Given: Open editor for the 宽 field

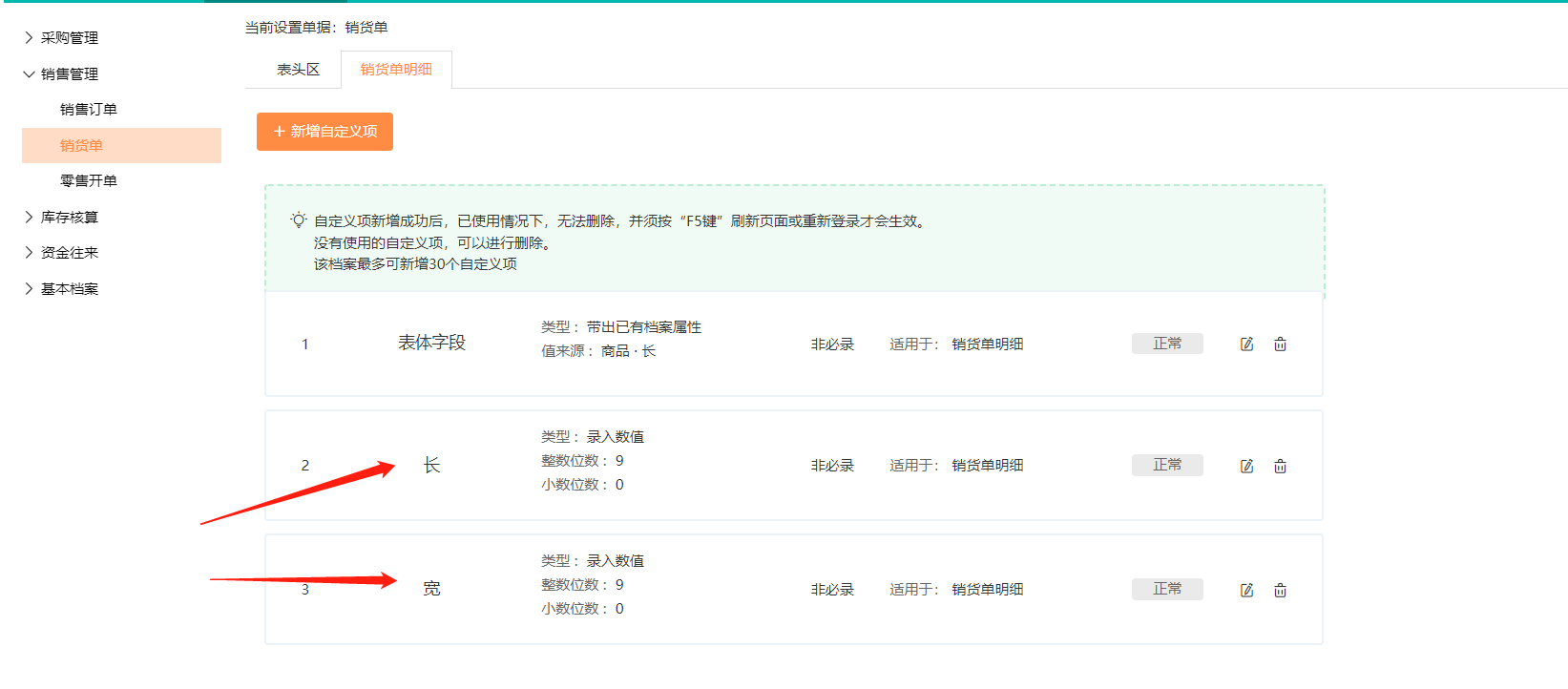Looking at the screenshot, I should tap(1246, 590).
